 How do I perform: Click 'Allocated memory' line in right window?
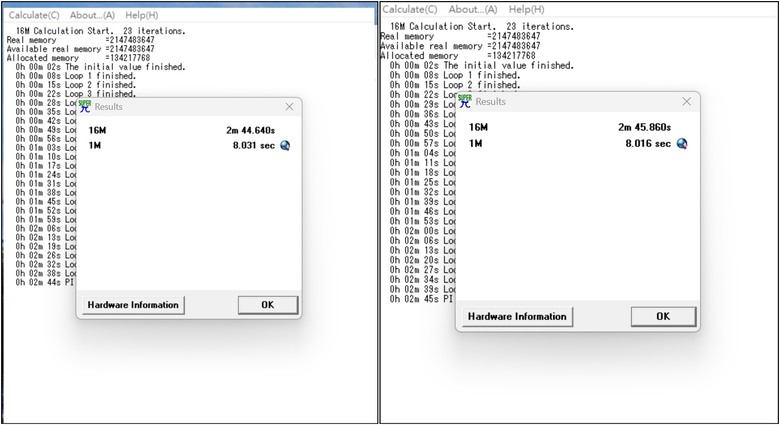[458, 56]
